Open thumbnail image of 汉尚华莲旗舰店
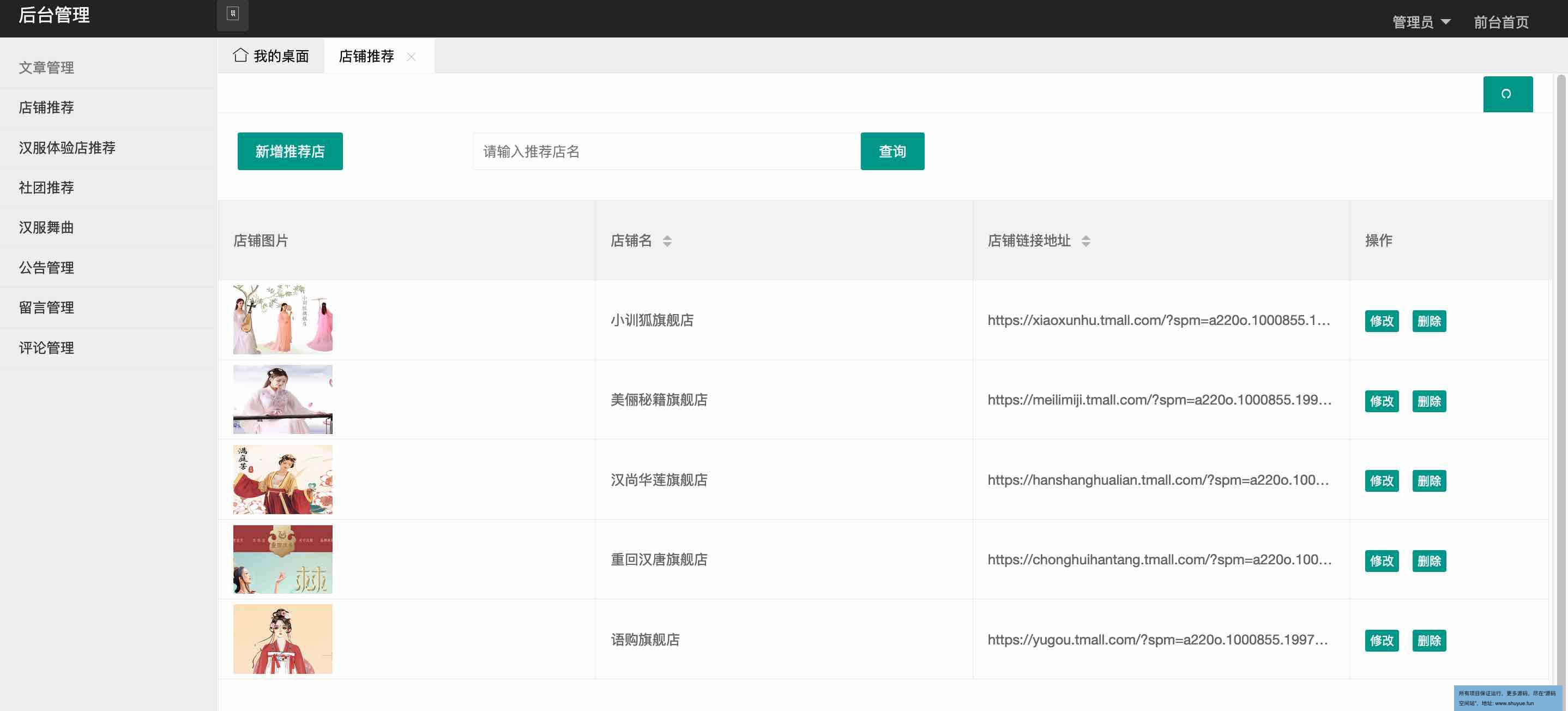This screenshot has width=1568, height=711. pos(282,480)
